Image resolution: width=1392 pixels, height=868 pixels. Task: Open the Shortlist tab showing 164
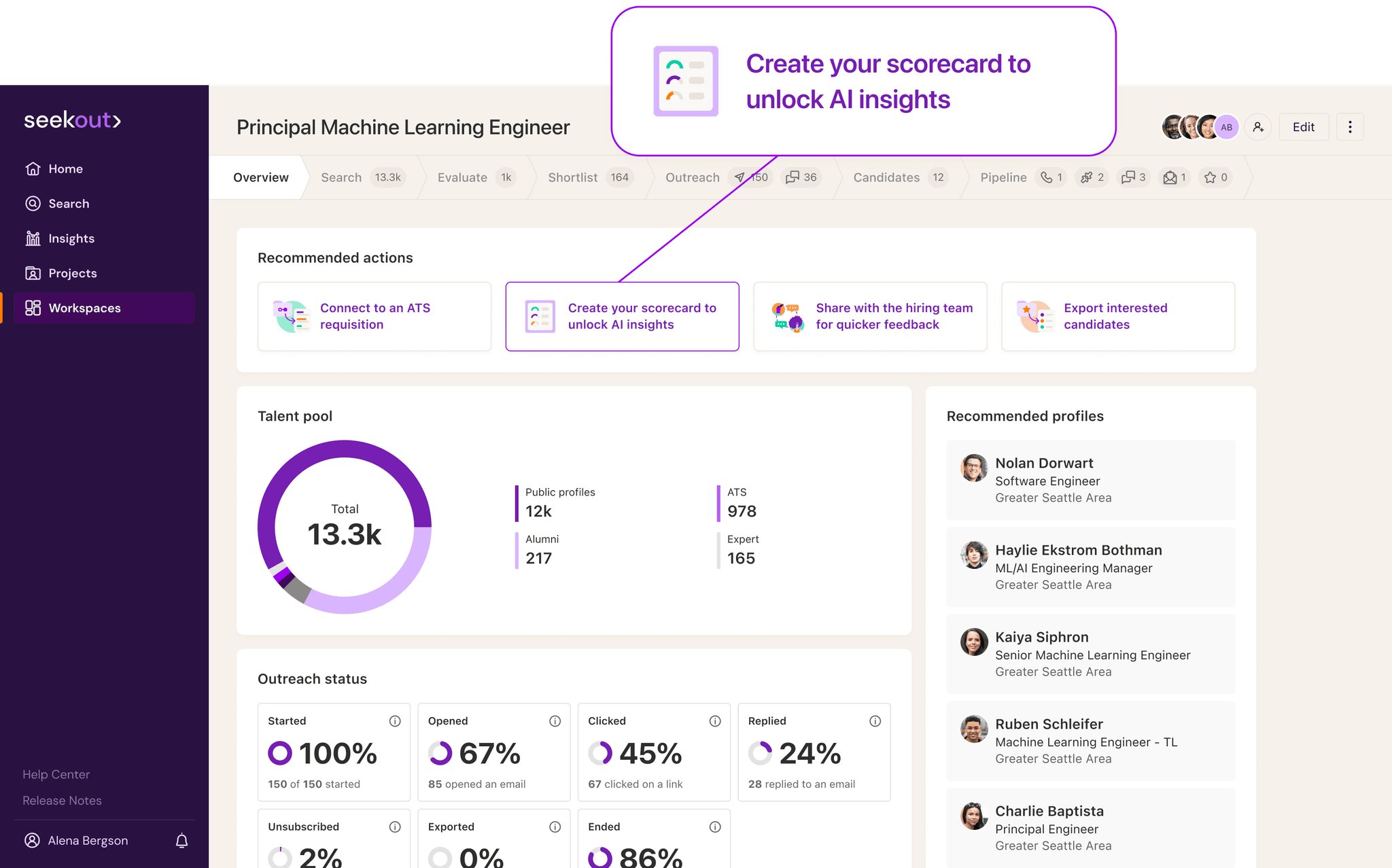tap(573, 177)
